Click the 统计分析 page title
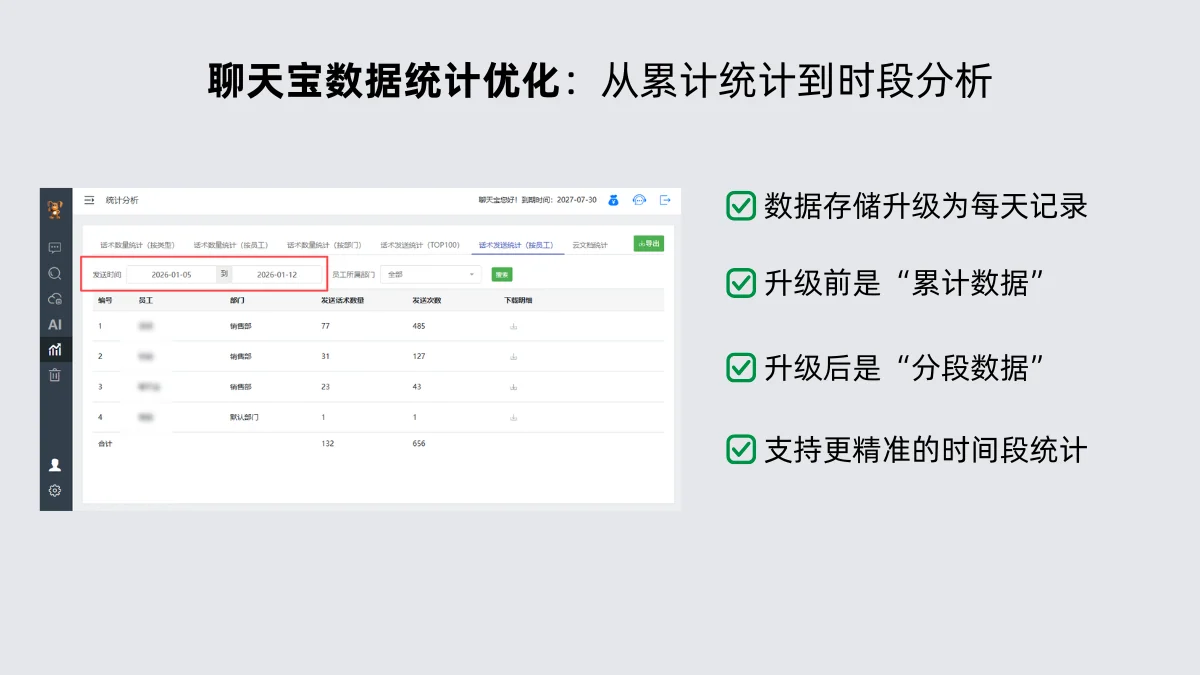 click(122, 200)
